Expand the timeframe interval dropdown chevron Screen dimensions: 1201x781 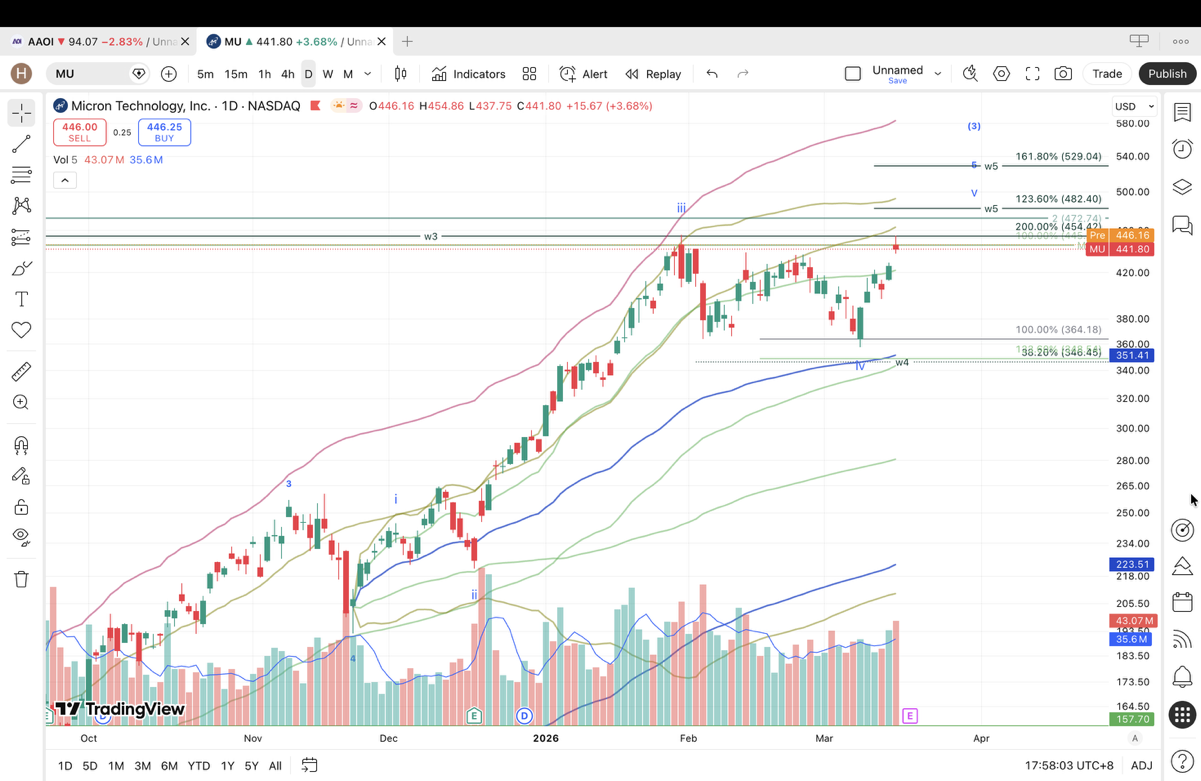(x=368, y=74)
